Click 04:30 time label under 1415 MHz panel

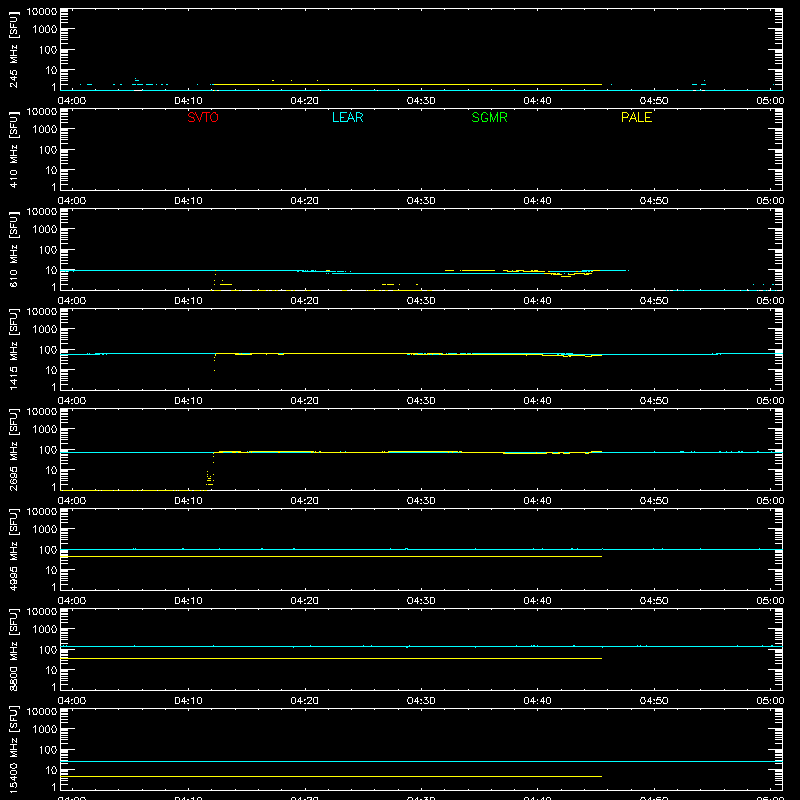point(421,401)
